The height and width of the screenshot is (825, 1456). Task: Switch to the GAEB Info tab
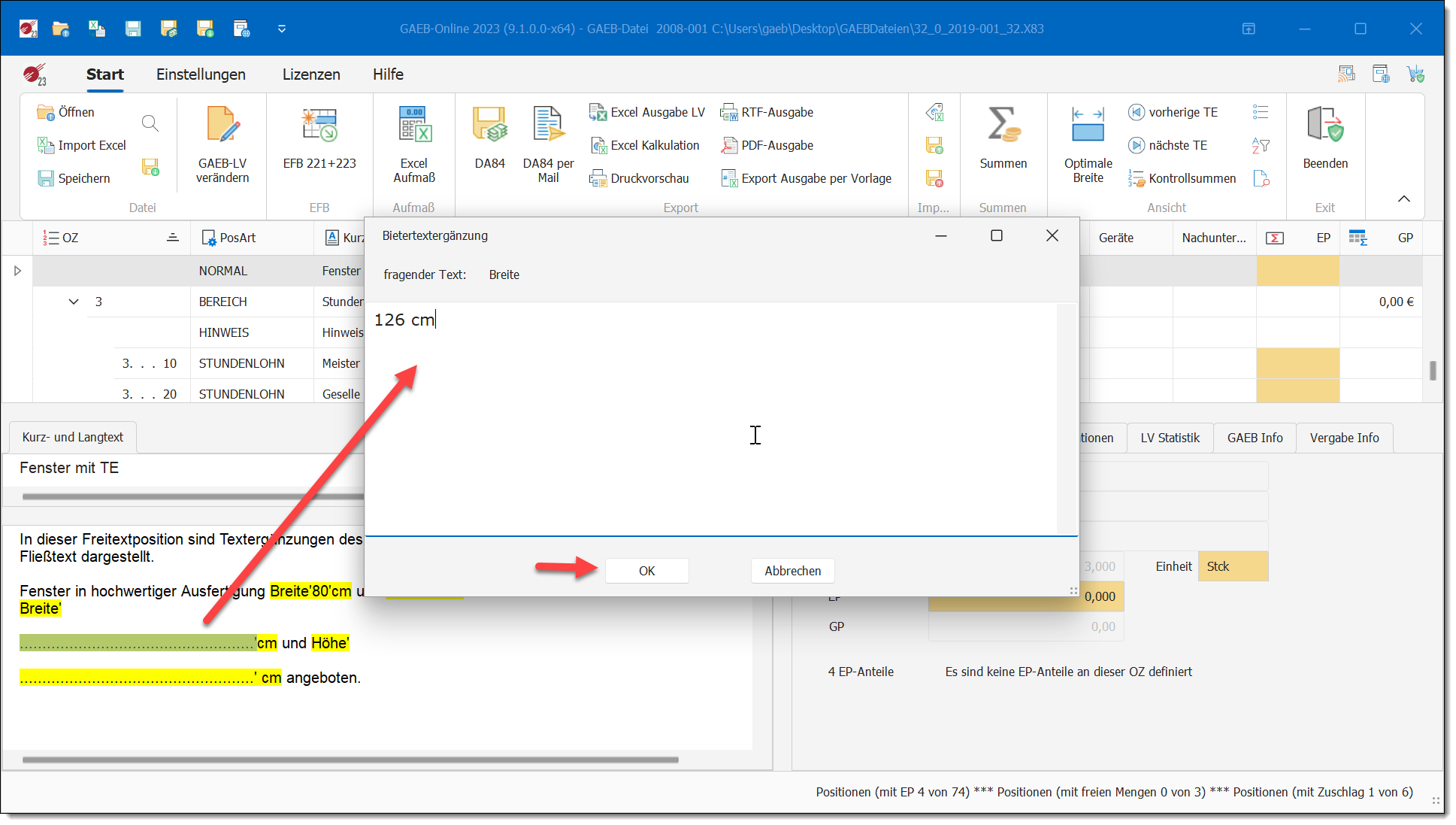(x=1255, y=438)
